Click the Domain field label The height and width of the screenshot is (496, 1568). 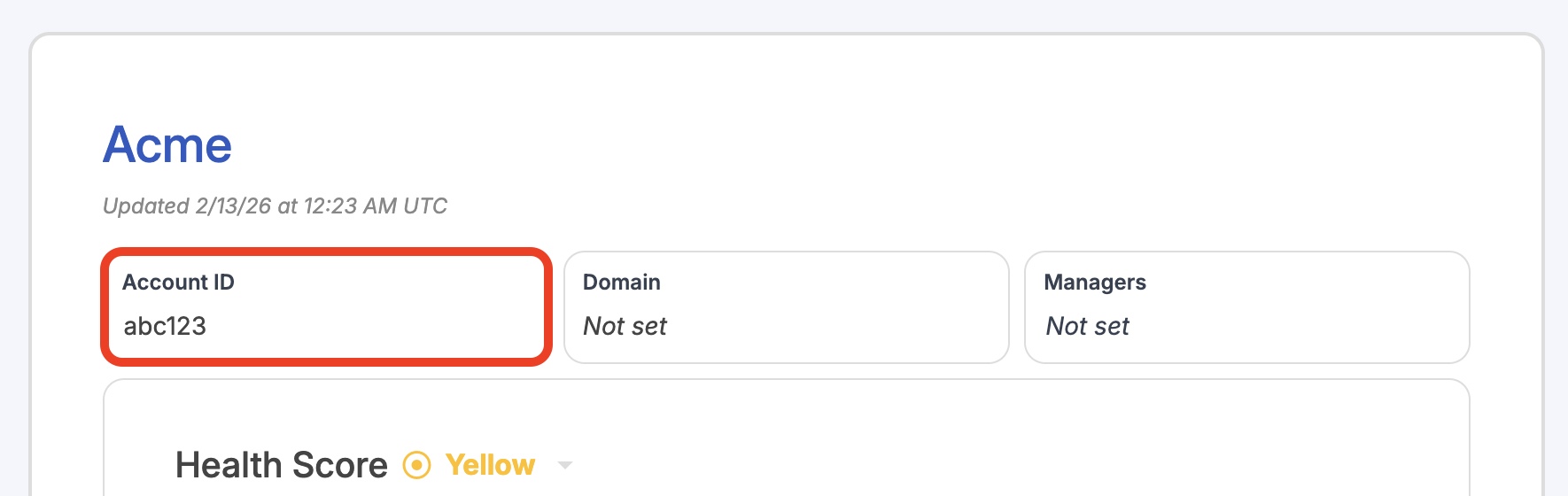tap(622, 282)
